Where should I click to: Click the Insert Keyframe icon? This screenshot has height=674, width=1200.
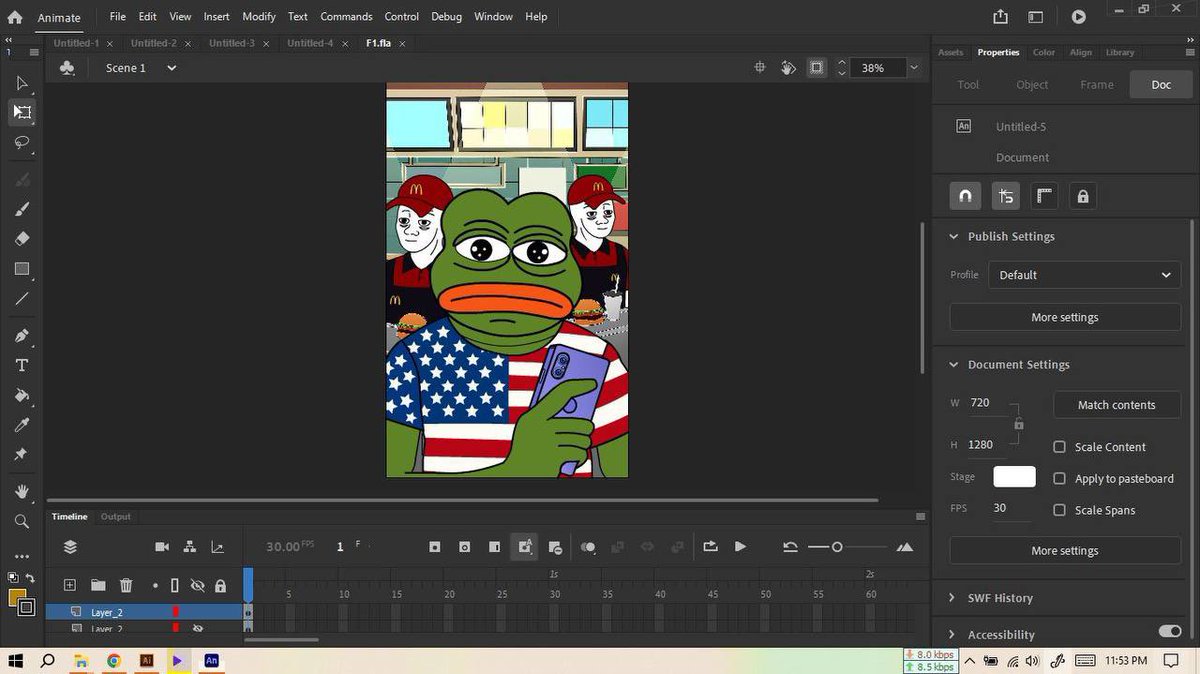pos(435,547)
